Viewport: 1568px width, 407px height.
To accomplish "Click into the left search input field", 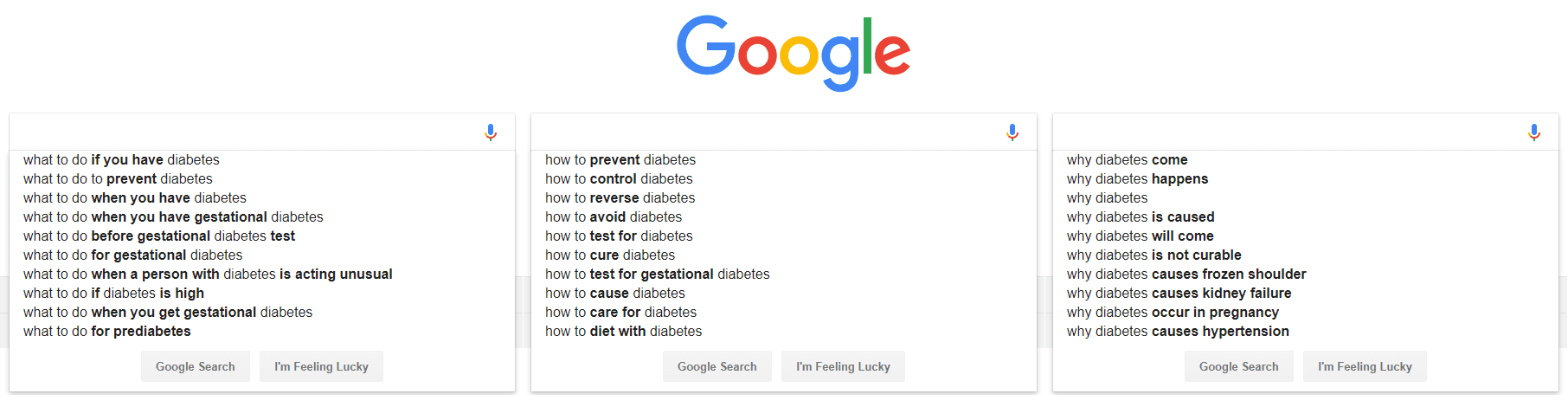I will (247, 132).
